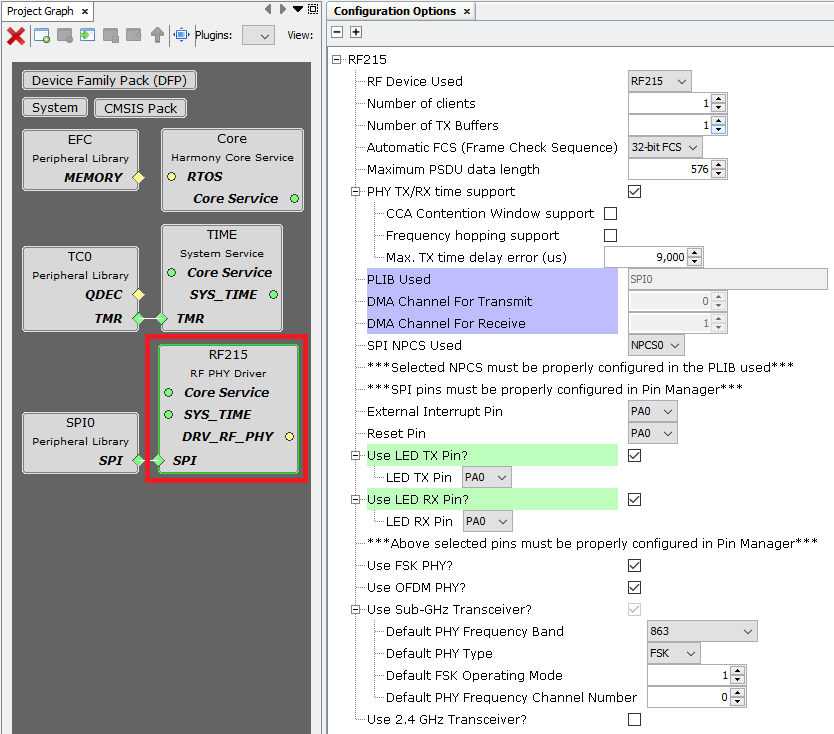Open the tab list down arrow
The height and width of the screenshot is (734, 834).
pos(298,9)
